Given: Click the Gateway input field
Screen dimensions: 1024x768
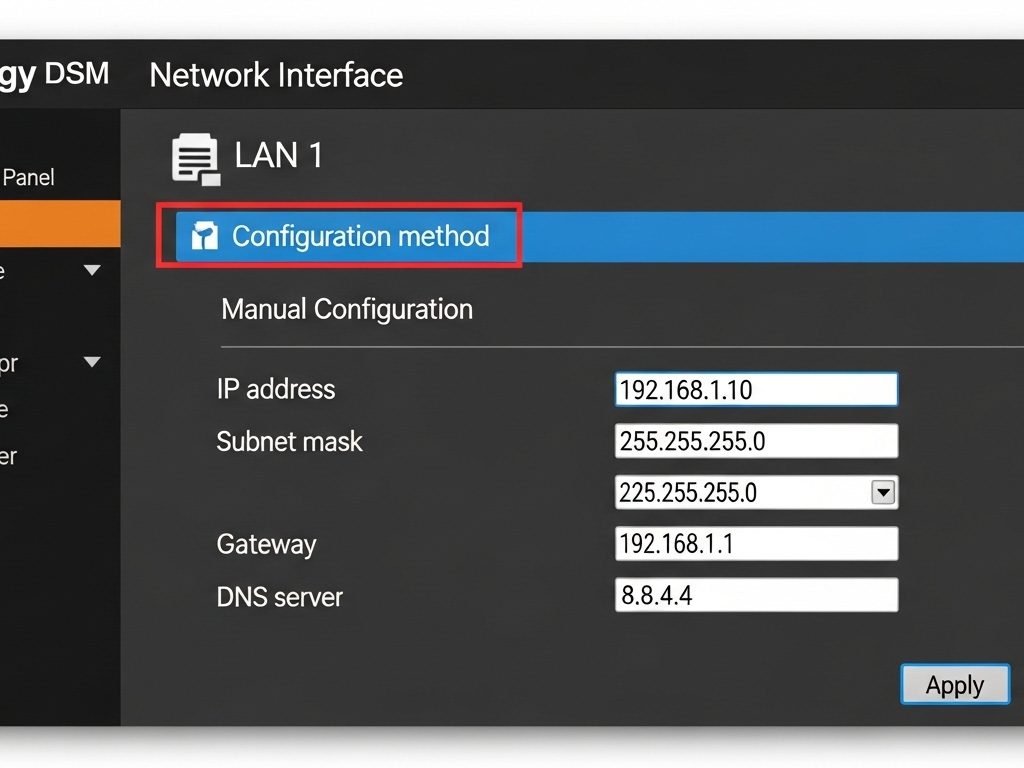Looking at the screenshot, I should tap(755, 544).
